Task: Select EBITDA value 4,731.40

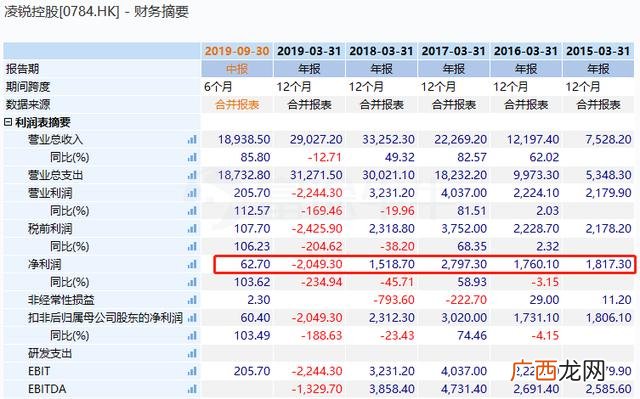Action: point(464,389)
